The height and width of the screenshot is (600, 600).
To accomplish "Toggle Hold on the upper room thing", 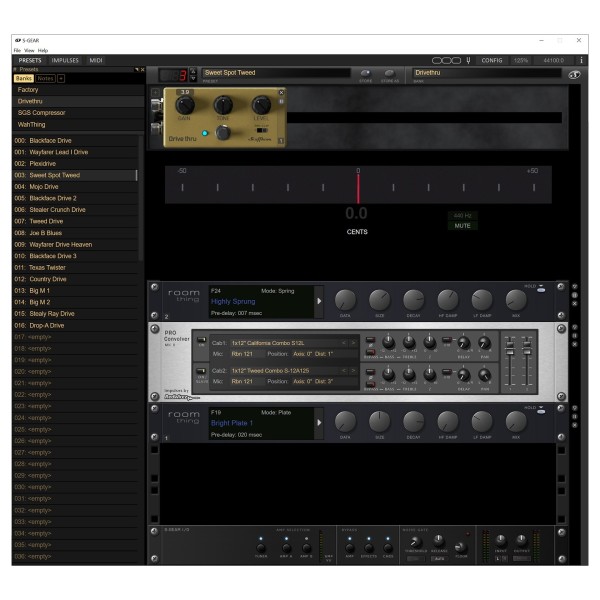I will pyautogui.click(x=541, y=290).
